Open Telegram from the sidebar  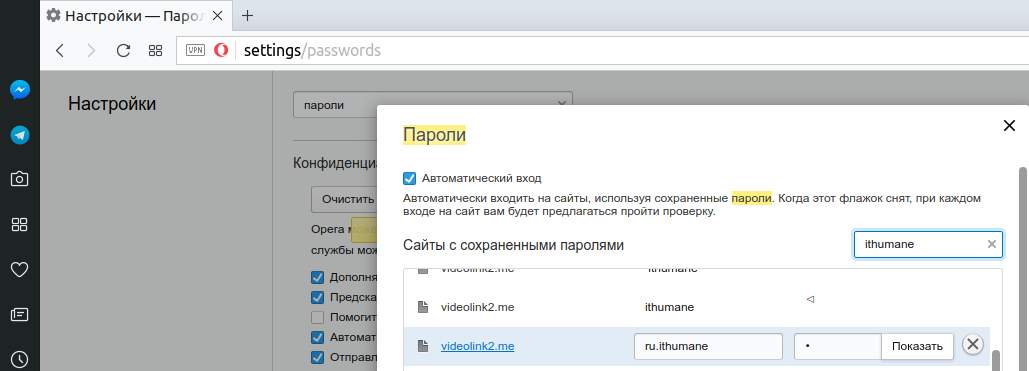click(x=20, y=135)
